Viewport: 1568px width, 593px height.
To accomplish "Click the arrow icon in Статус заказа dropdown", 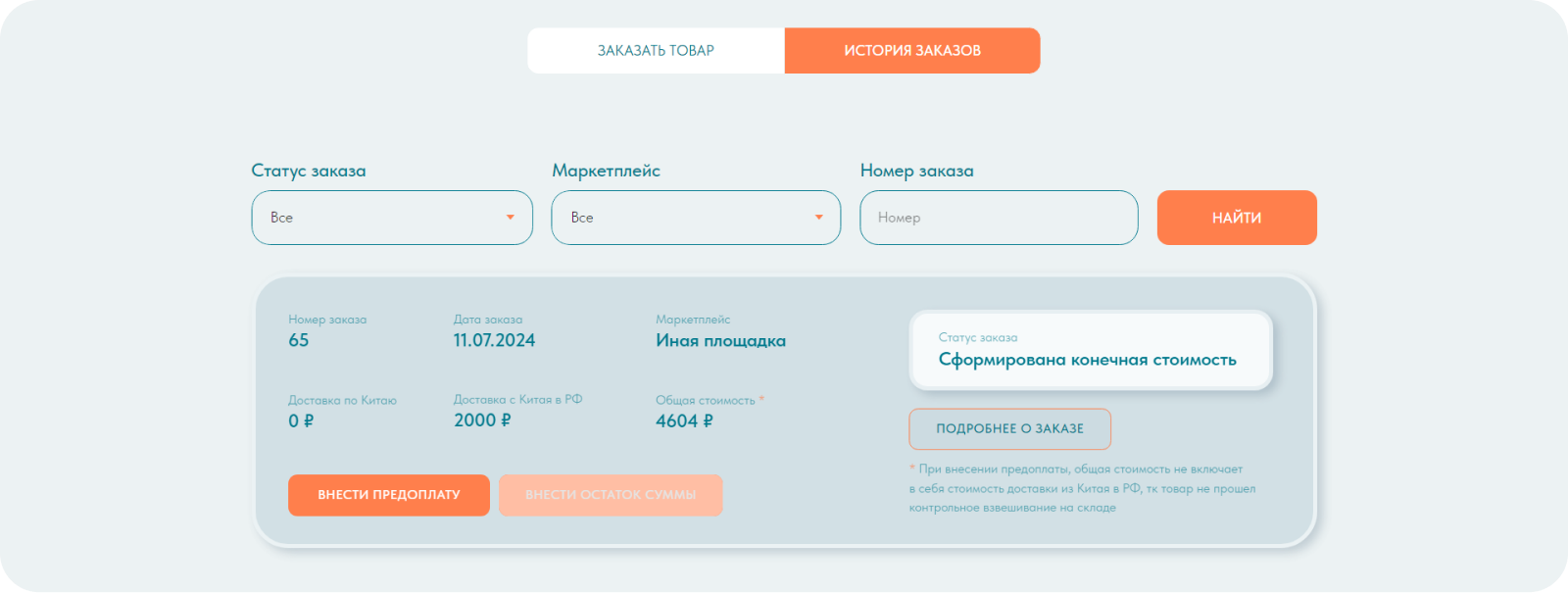I will [510, 218].
